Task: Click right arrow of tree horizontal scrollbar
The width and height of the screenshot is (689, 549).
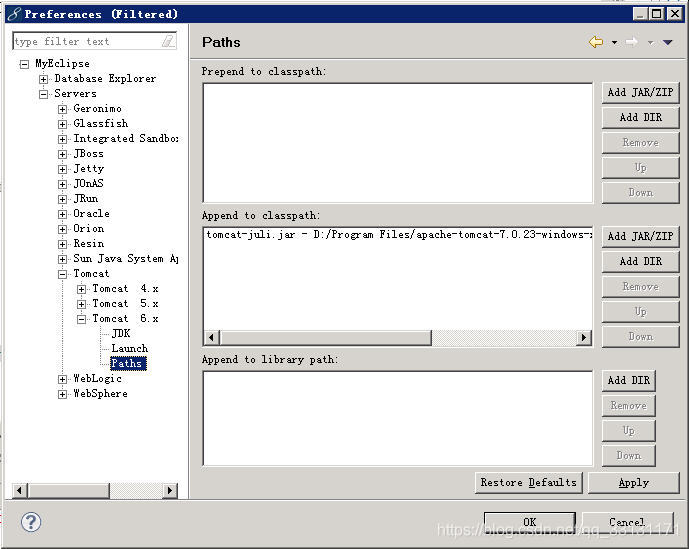Action: click(x=170, y=490)
